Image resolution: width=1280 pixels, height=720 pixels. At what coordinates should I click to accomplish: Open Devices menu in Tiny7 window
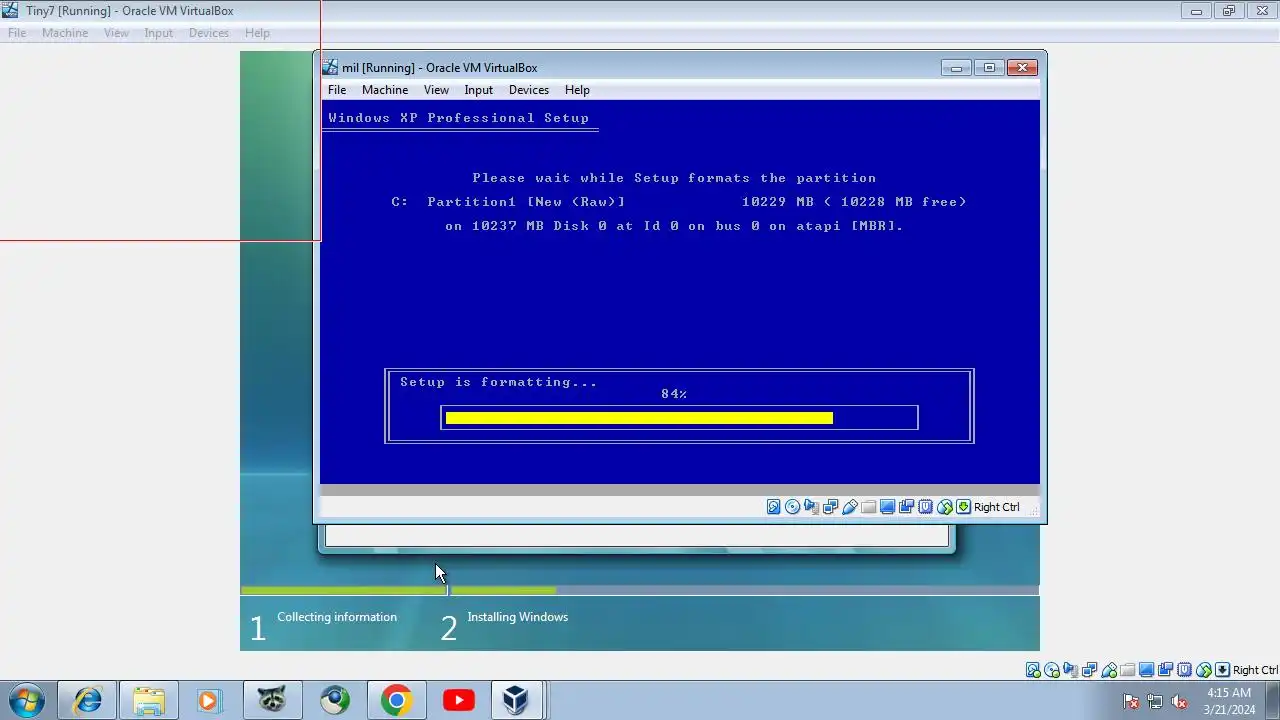click(x=209, y=33)
